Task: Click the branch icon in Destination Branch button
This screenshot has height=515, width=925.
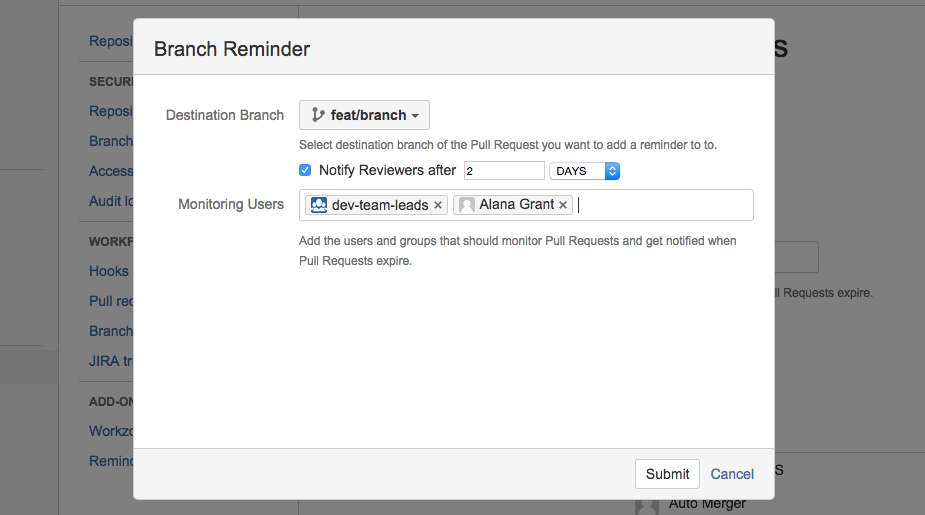Action: 318,115
